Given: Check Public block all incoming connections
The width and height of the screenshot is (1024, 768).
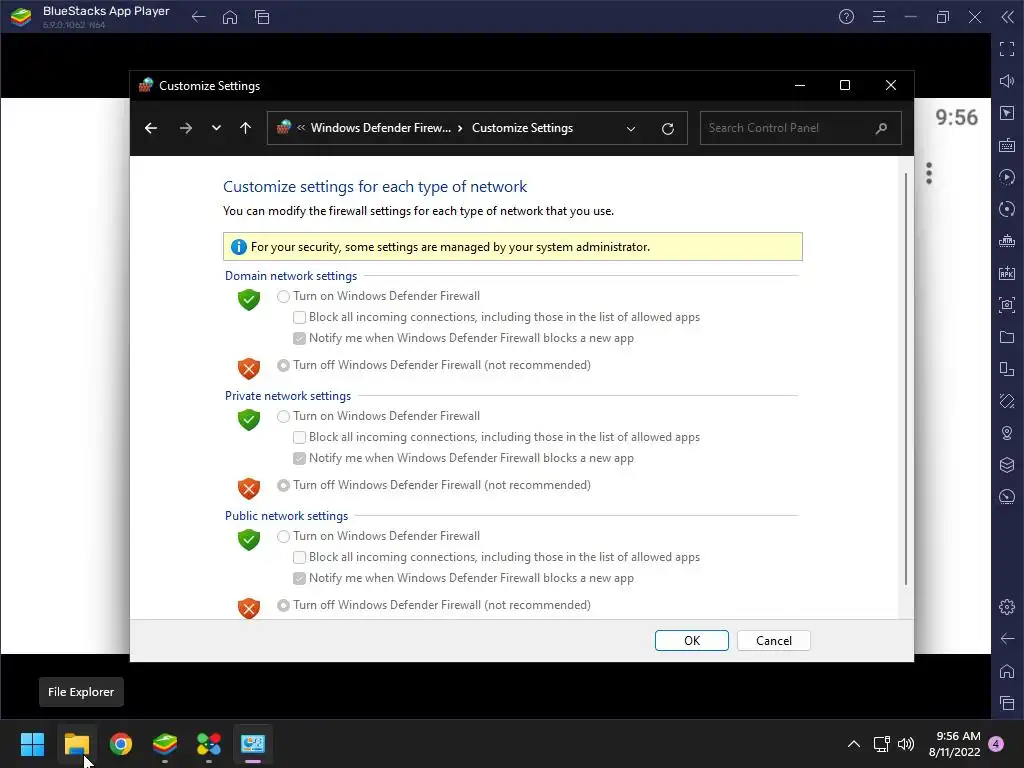Looking at the screenshot, I should (x=299, y=558).
